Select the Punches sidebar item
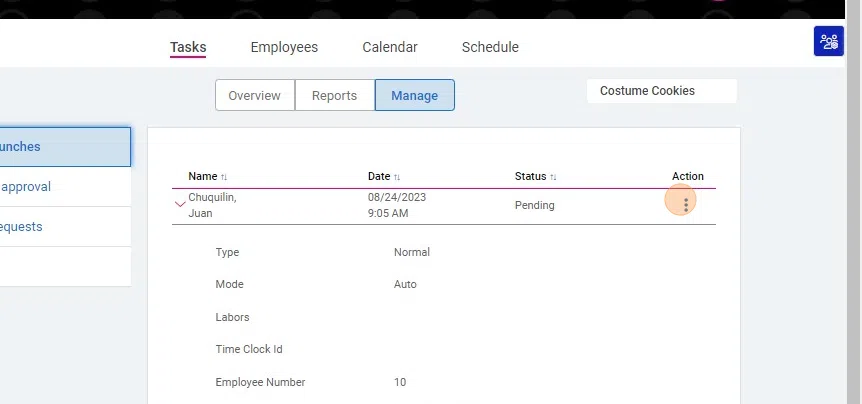Screen dimensions: 862x404 (65, 147)
